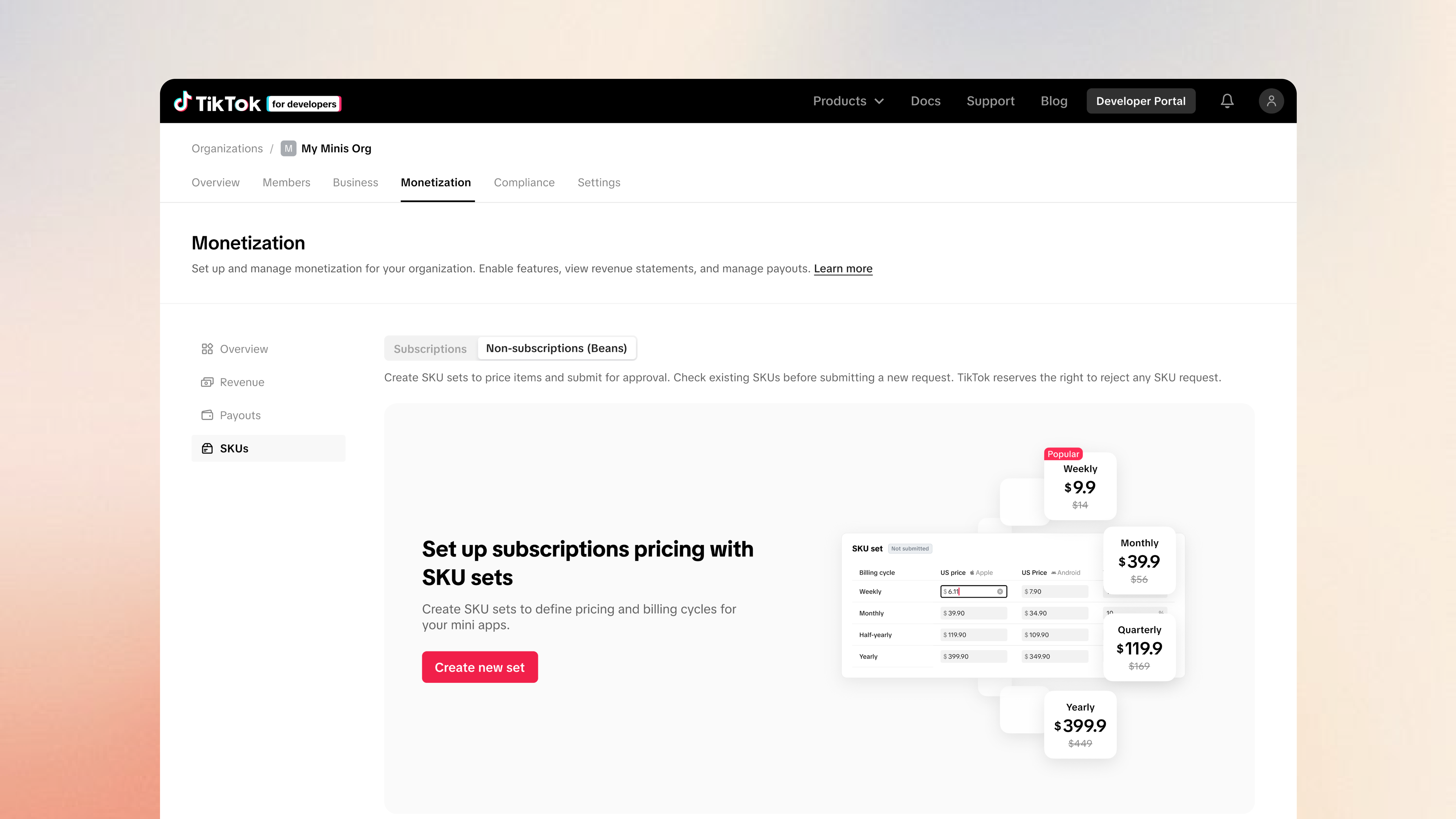Select the My Minis Org breadcrumb

pyautogui.click(x=336, y=149)
